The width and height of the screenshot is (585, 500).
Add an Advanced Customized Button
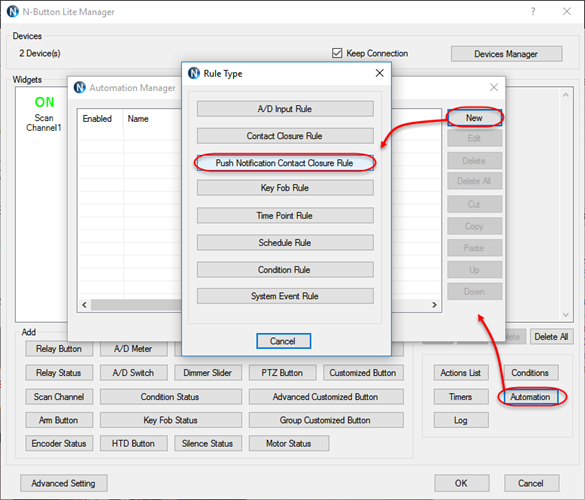(x=326, y=397)
